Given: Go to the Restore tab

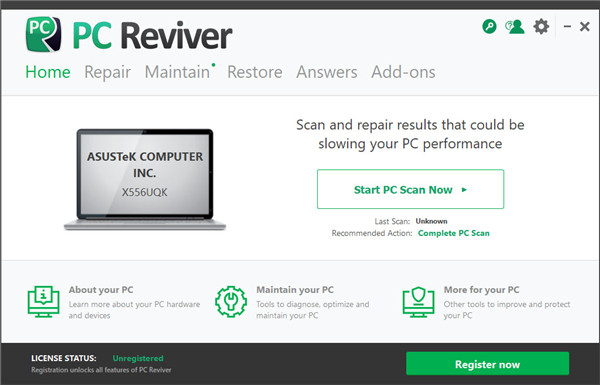Looking at the screenshot, I should point(255,72).
